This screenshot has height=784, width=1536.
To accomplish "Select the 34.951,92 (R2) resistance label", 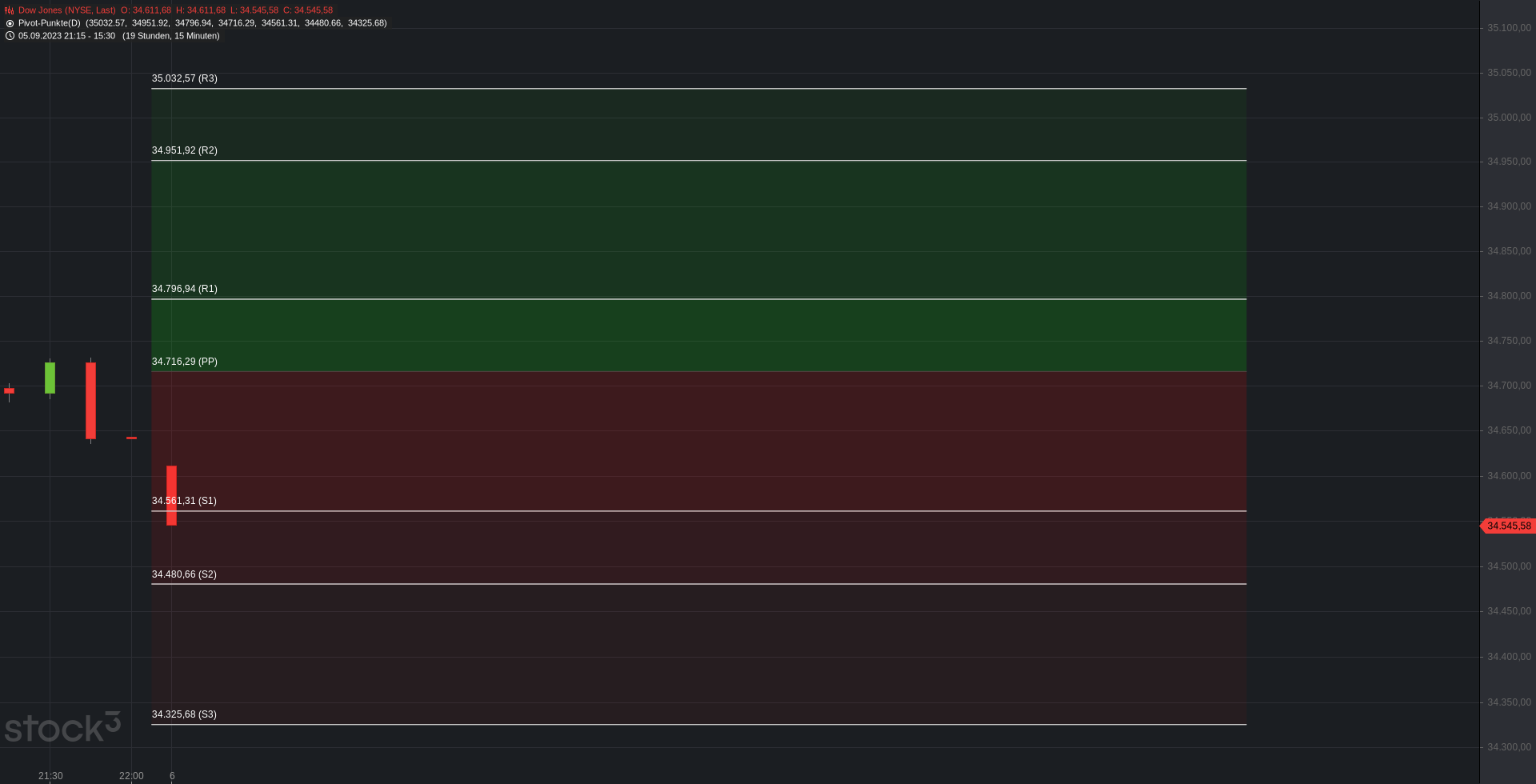I will 185,150.
